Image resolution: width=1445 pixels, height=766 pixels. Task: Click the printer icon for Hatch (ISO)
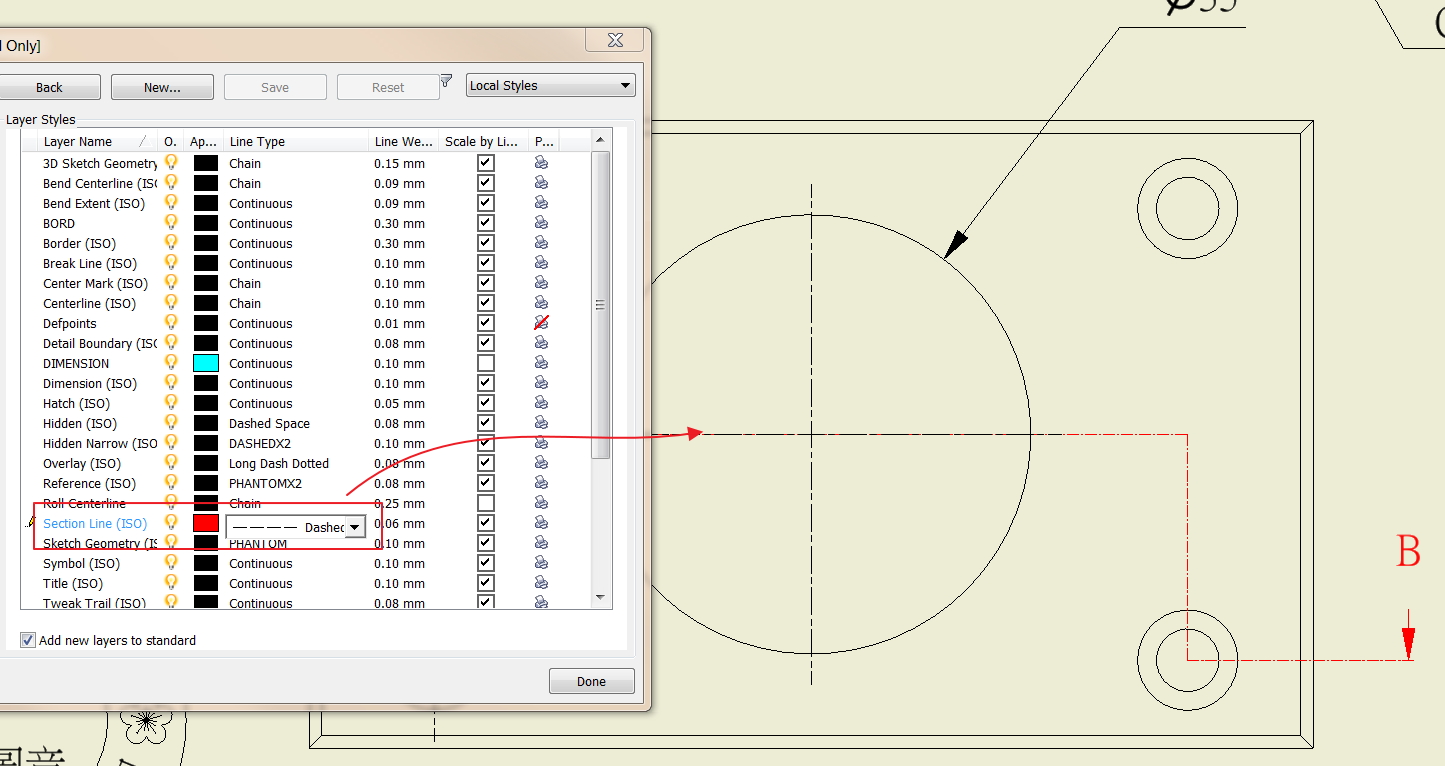point(540,402)
